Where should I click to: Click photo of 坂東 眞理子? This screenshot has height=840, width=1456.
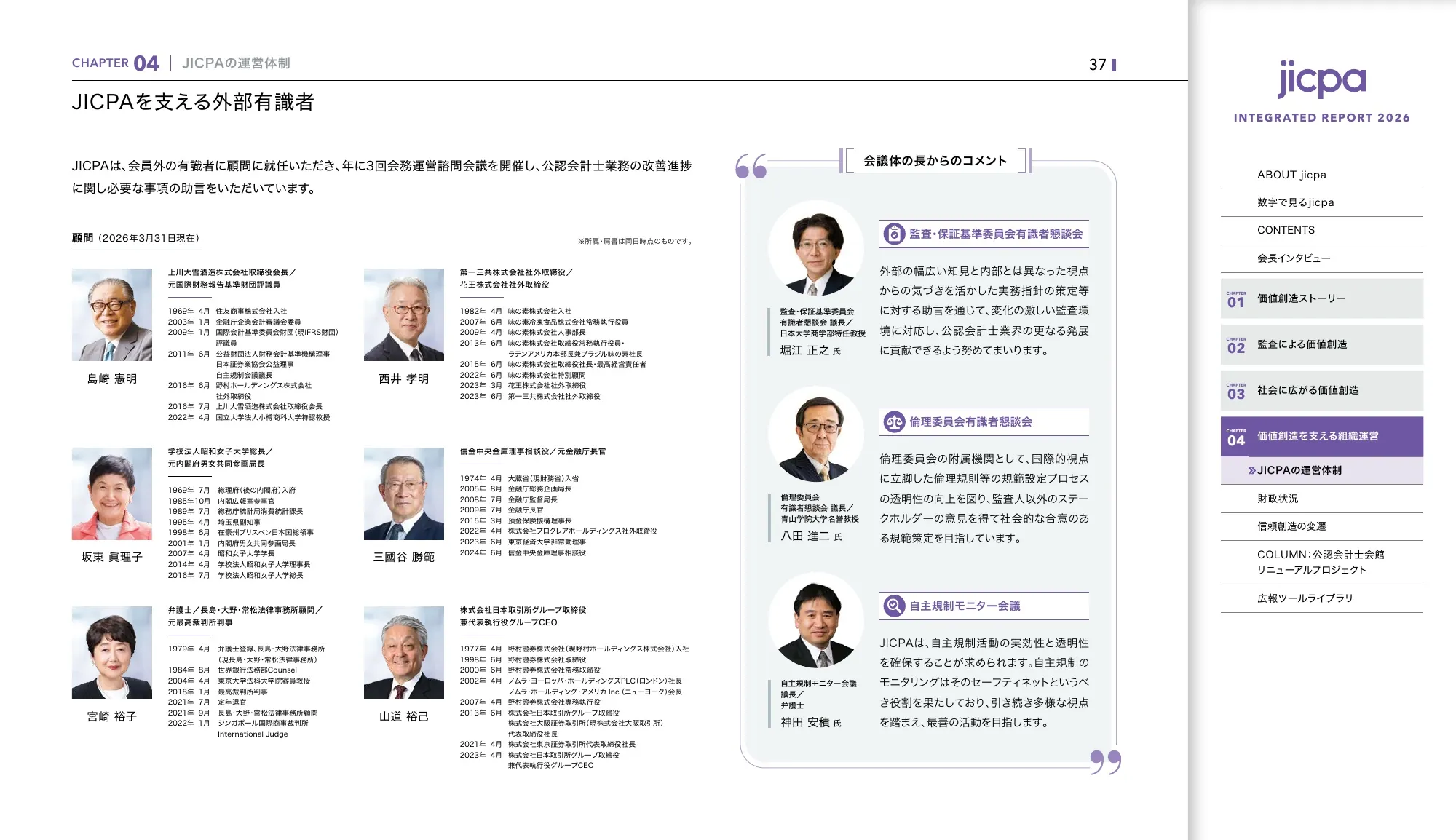112,494
